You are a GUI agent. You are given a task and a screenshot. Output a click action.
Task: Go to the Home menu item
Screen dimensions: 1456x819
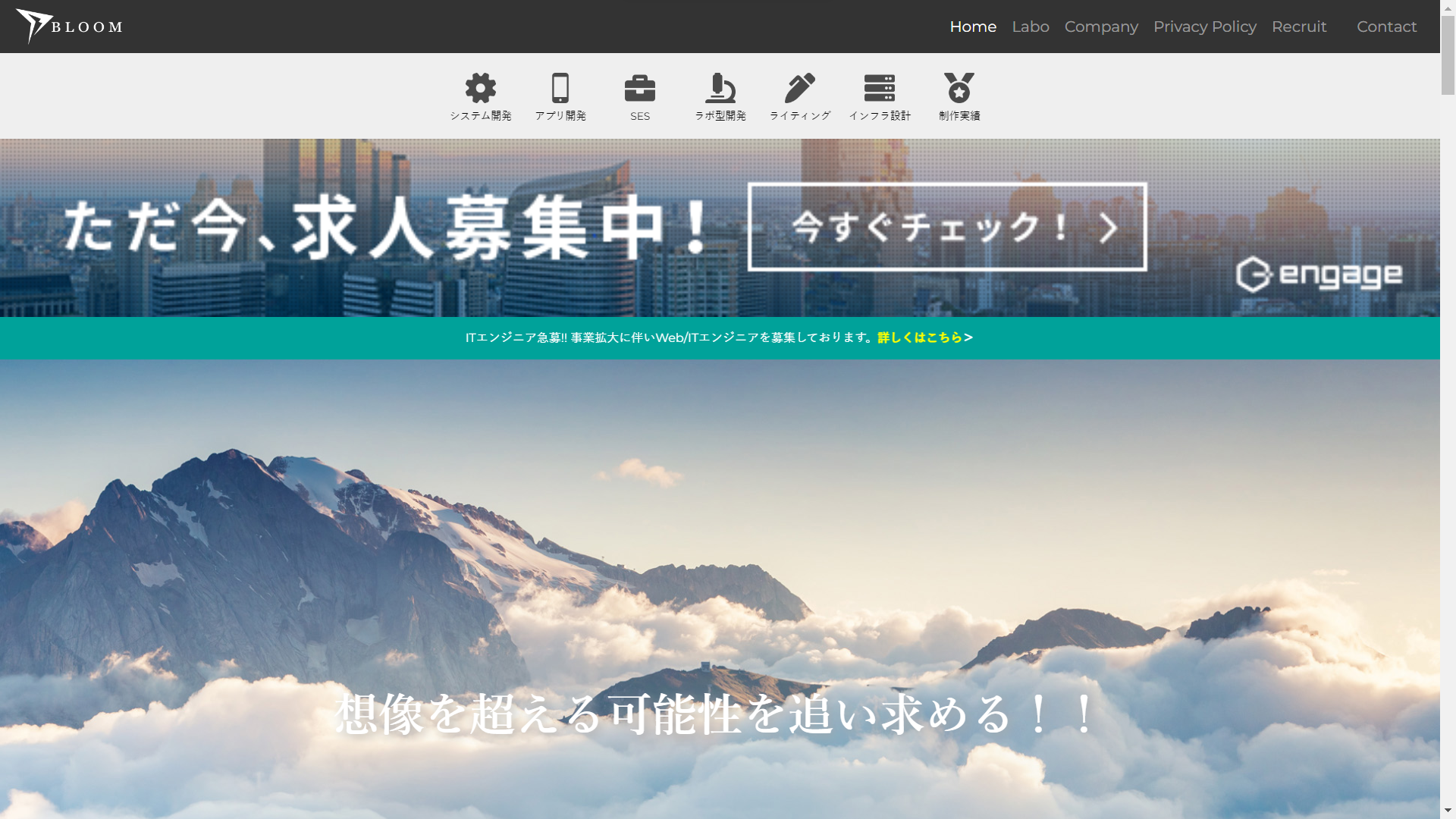pos(972,27)
